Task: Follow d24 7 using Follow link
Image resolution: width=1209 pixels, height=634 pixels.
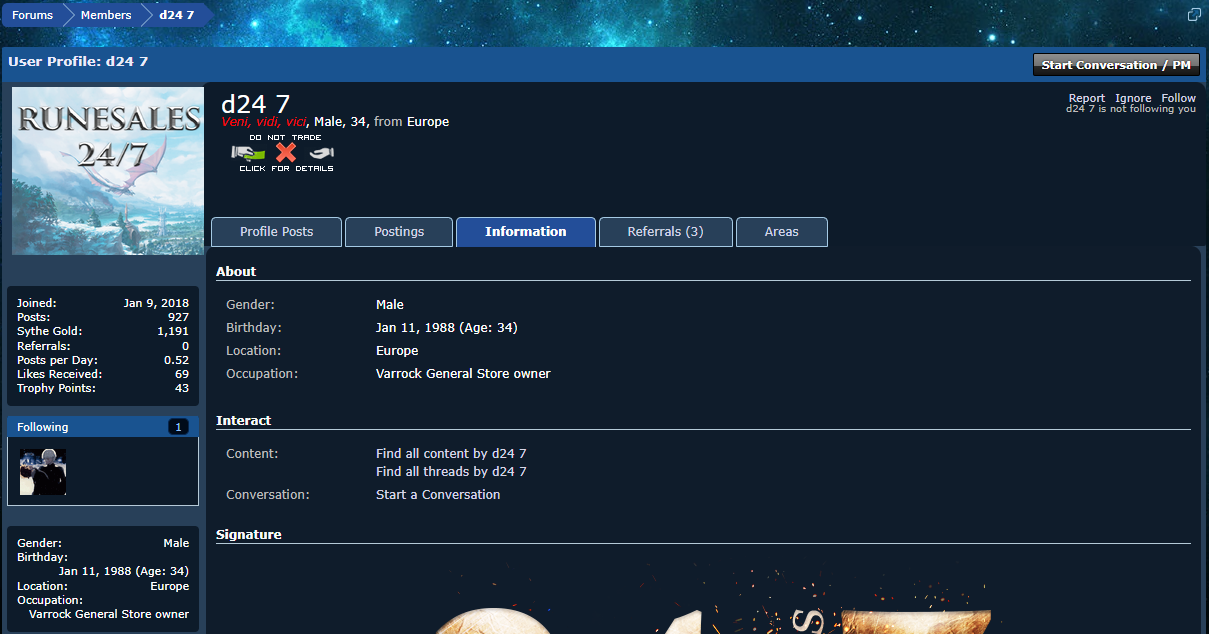Action: pos(1178,98)
